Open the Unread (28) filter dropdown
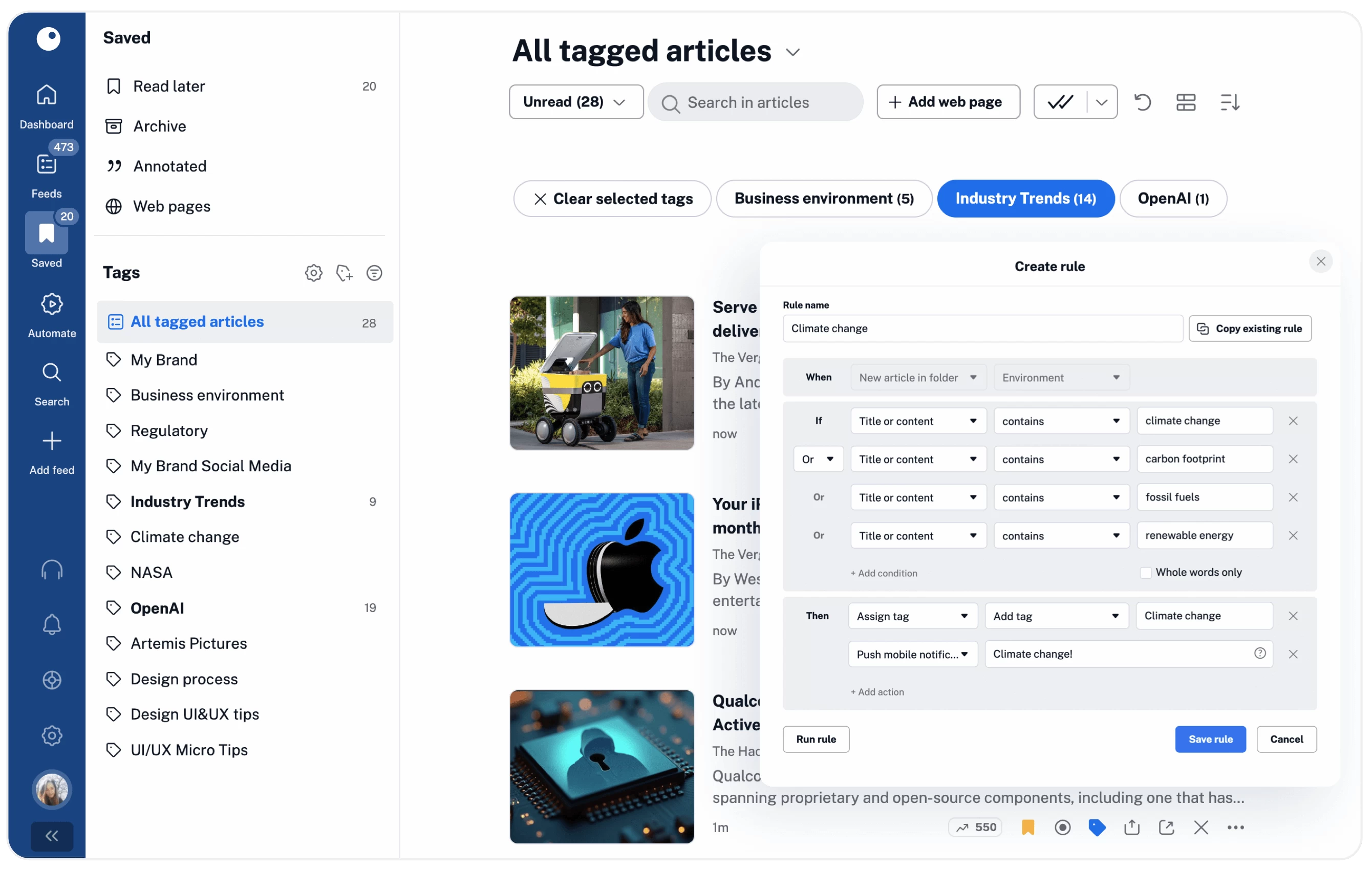The width and height of the screenshot is (1372, 870). 575,102
